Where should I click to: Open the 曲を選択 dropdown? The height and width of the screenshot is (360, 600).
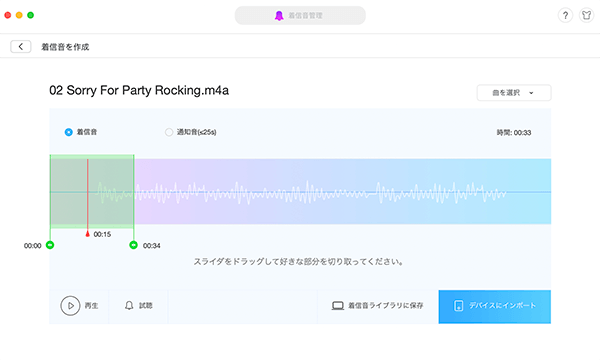coord(514,93)
